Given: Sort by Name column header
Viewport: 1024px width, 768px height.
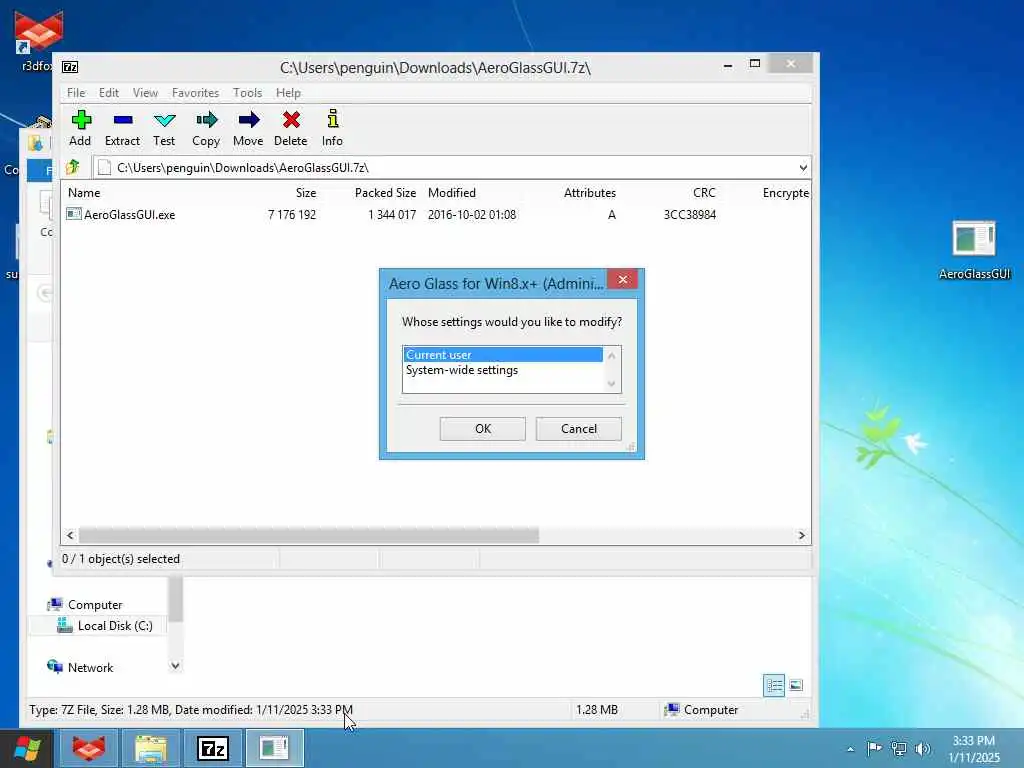Looking at the screenshot, I should click(84, 193).
